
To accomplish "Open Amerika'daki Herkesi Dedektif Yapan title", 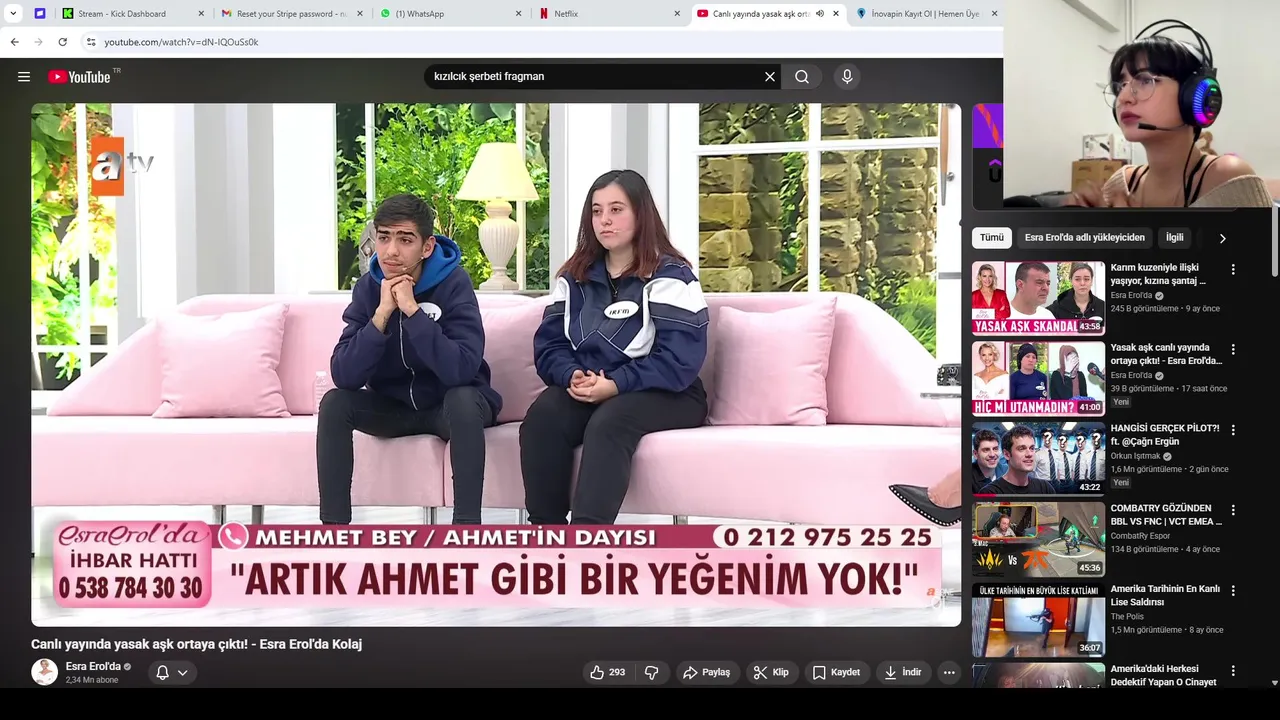I will tap(1164, 675).
